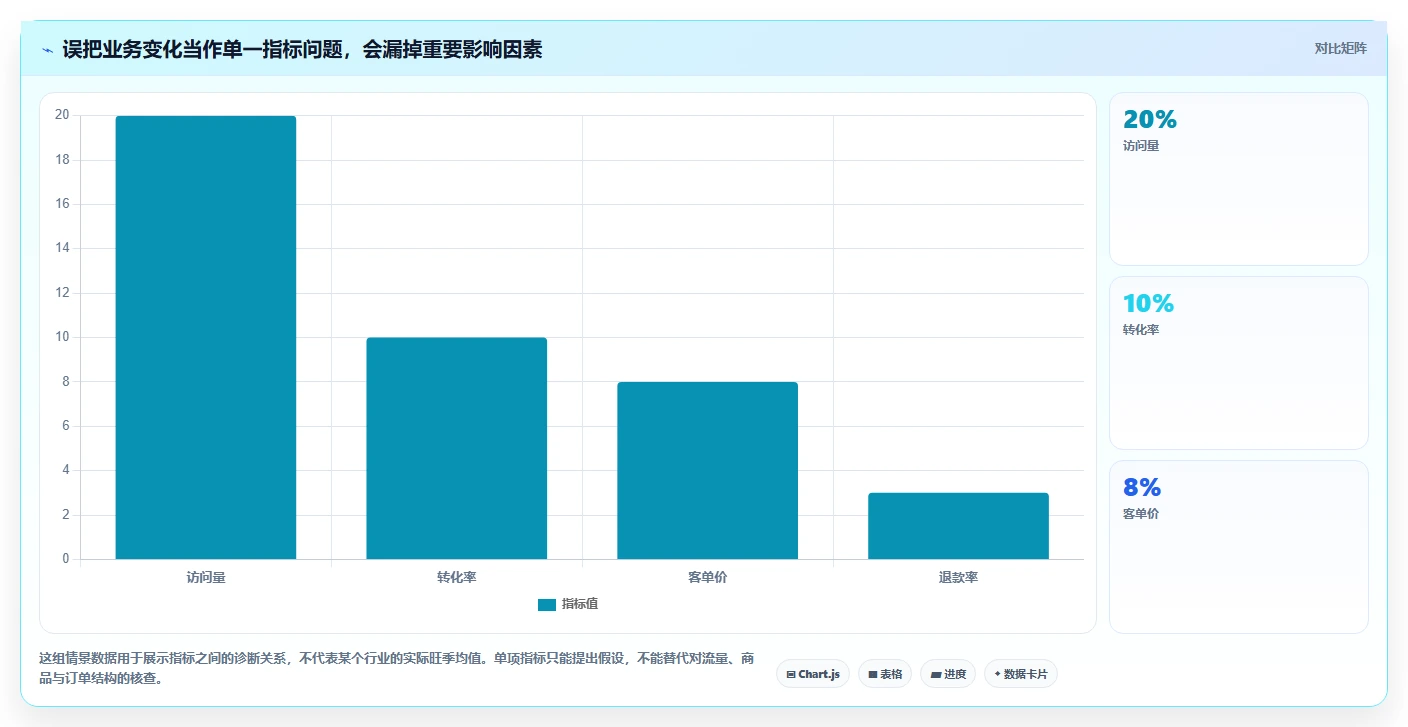Screen dimensions: 1408x727
Task: Click the 转化率 x-axis label
Action: 457,578
